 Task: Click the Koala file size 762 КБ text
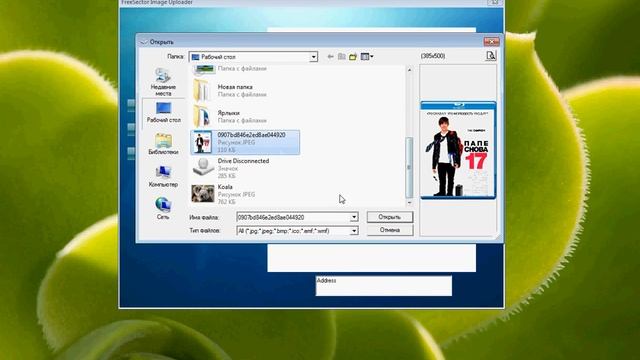227,202
